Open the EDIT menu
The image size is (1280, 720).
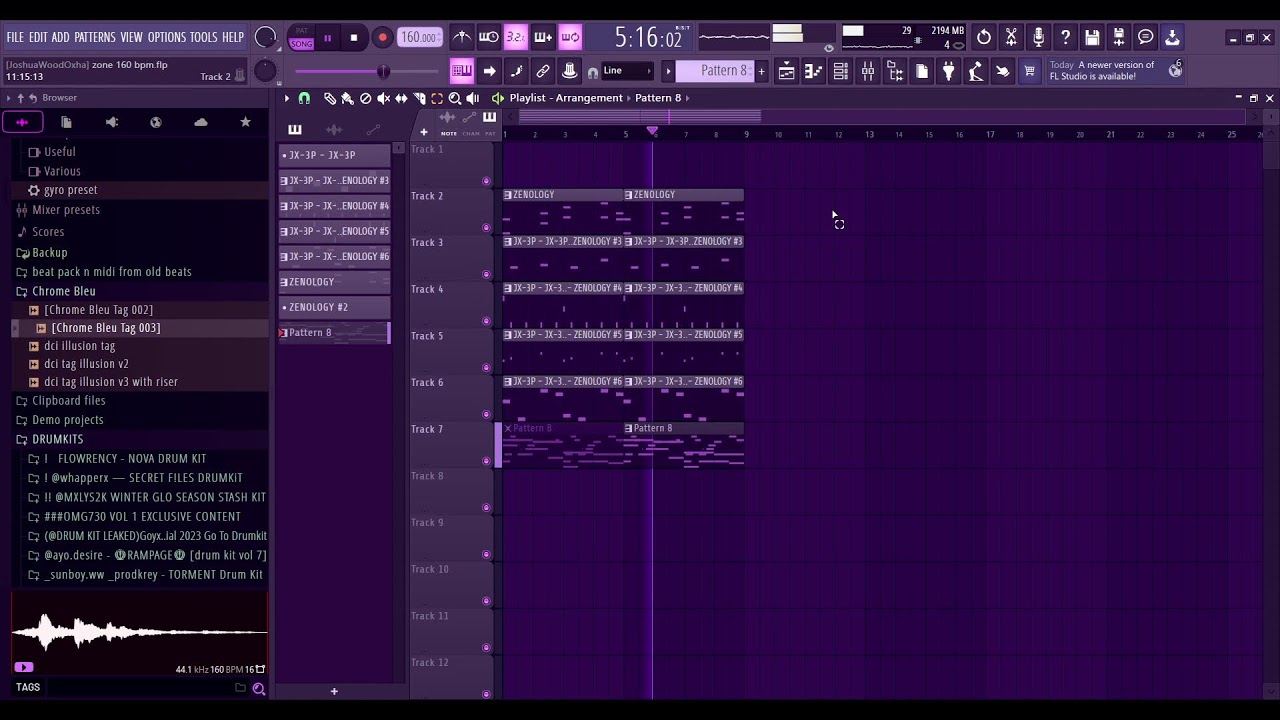pos(38,37)
